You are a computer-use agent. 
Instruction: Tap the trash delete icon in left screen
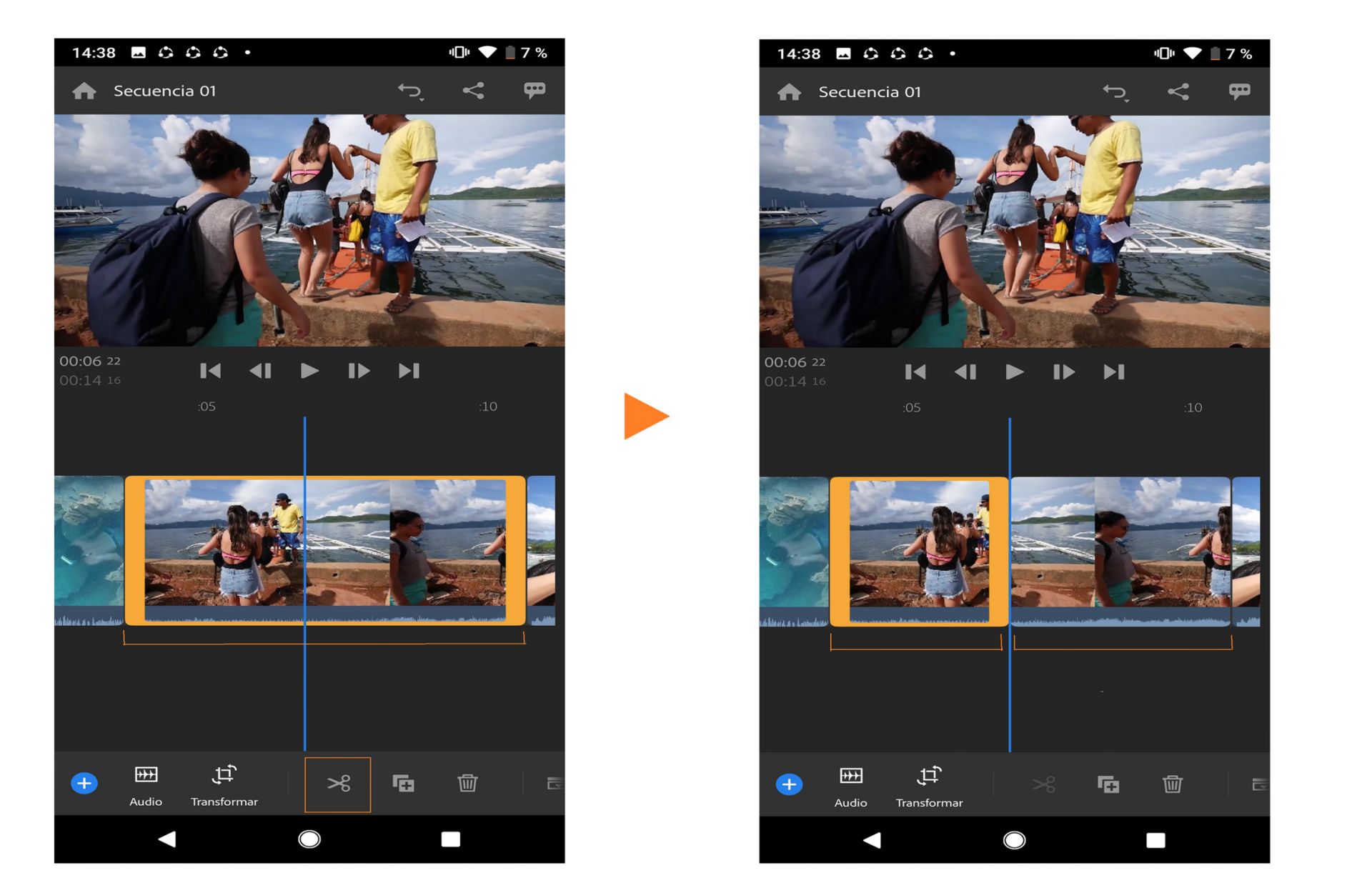467,784
